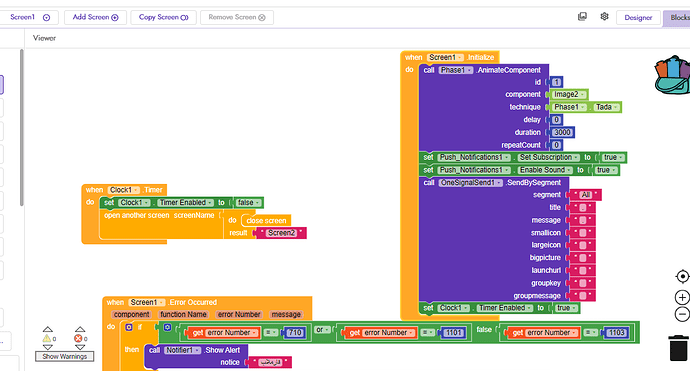Toggle the Enable Sound true value

click(x=606, y=170)
